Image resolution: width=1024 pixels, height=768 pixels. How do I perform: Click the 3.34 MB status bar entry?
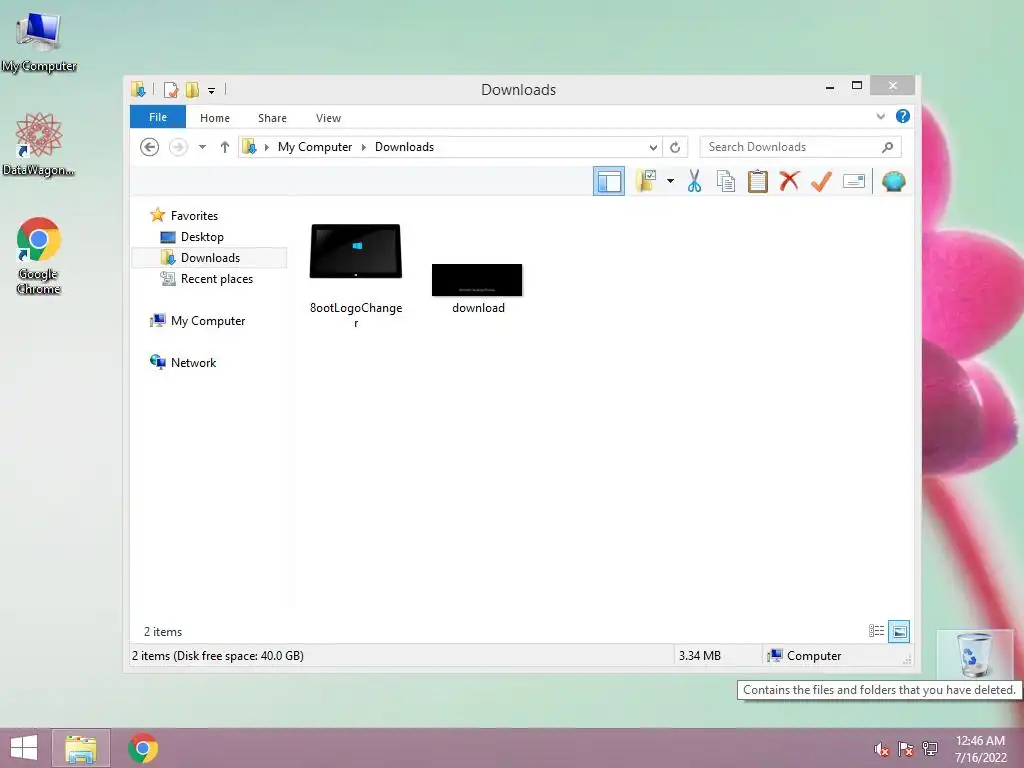(699, 656)
